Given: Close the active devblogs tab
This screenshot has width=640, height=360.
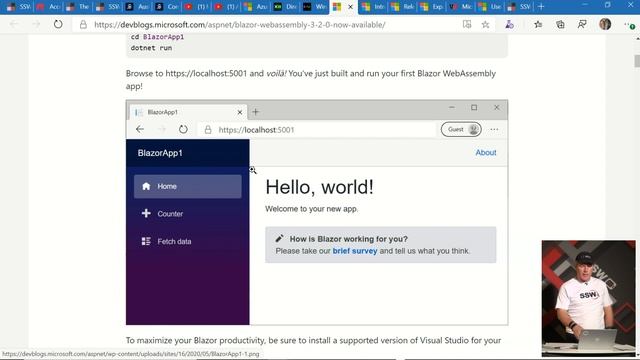Looking at the screenshot, I should pyautogui.click(x=350, y=7).
